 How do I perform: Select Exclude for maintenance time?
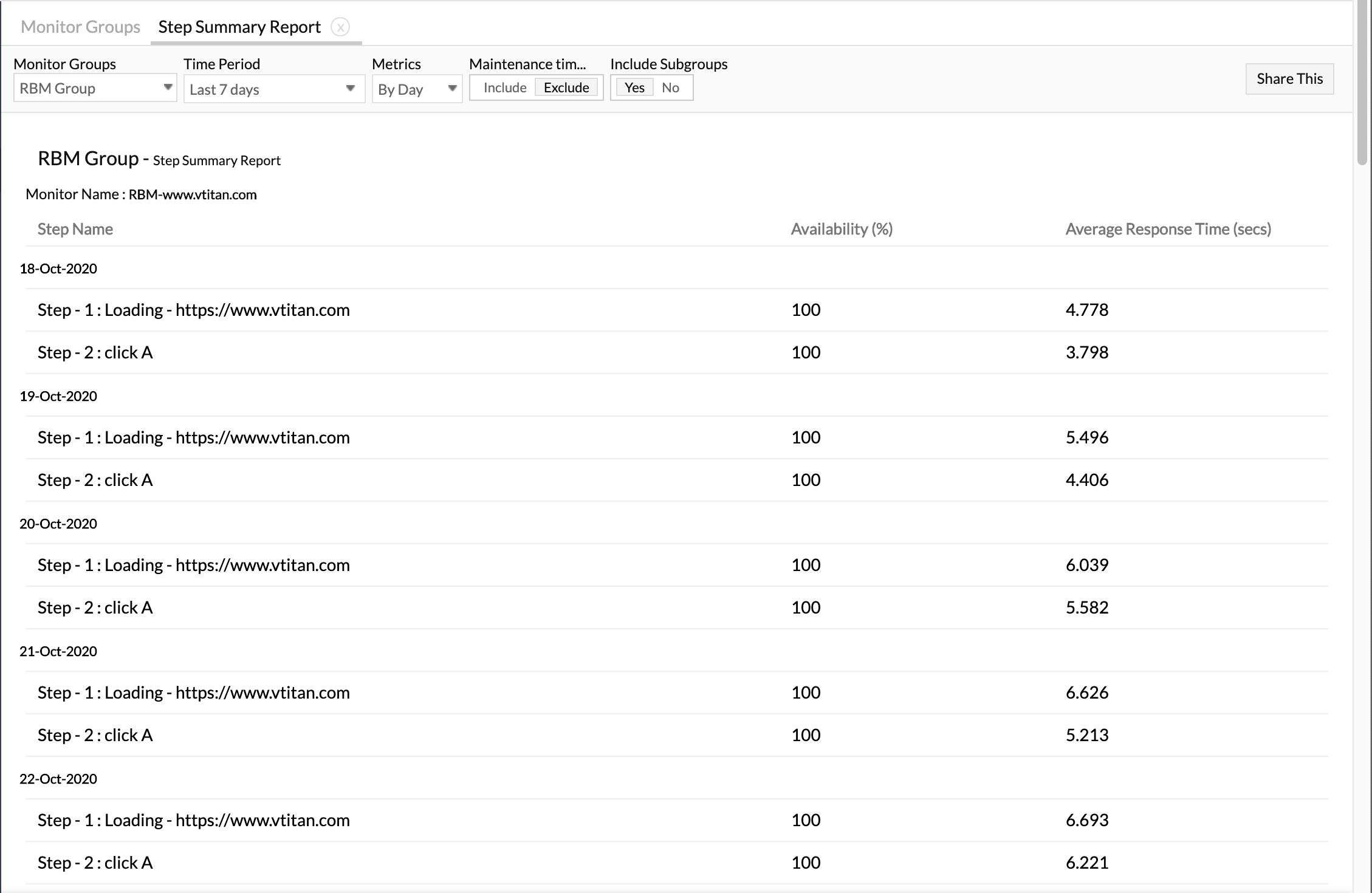click(566, 88)
